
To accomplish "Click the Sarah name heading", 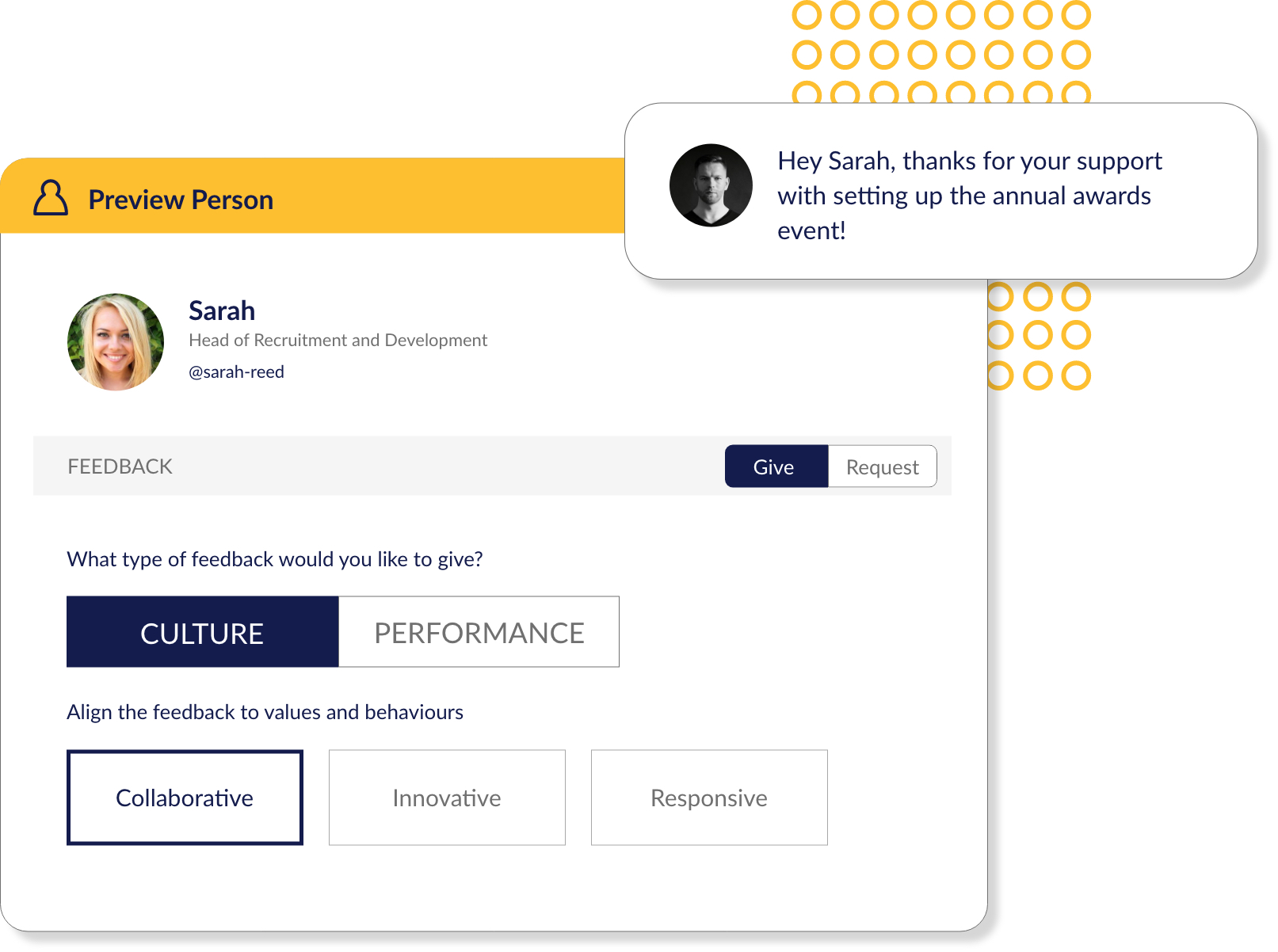I will click(222, 310).
